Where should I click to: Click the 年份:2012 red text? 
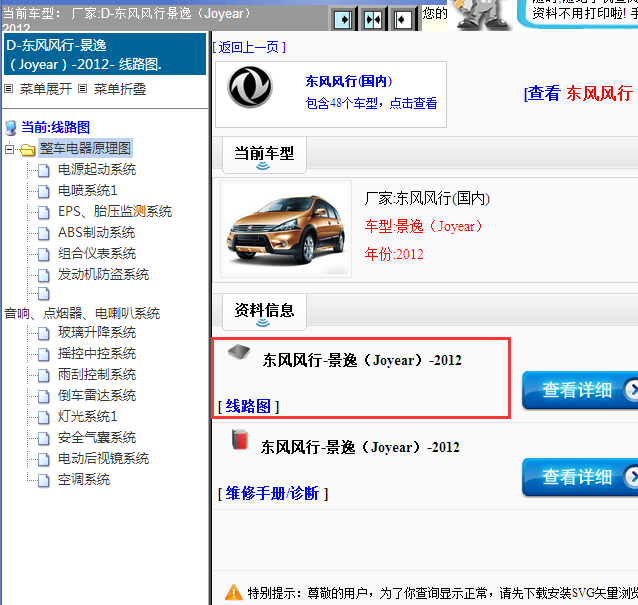394,254
